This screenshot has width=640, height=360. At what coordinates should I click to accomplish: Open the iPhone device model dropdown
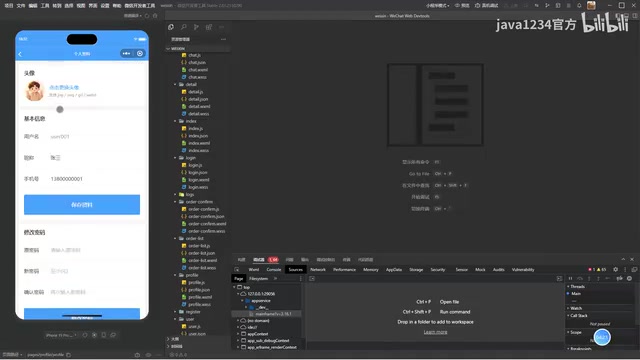[61, 335]
